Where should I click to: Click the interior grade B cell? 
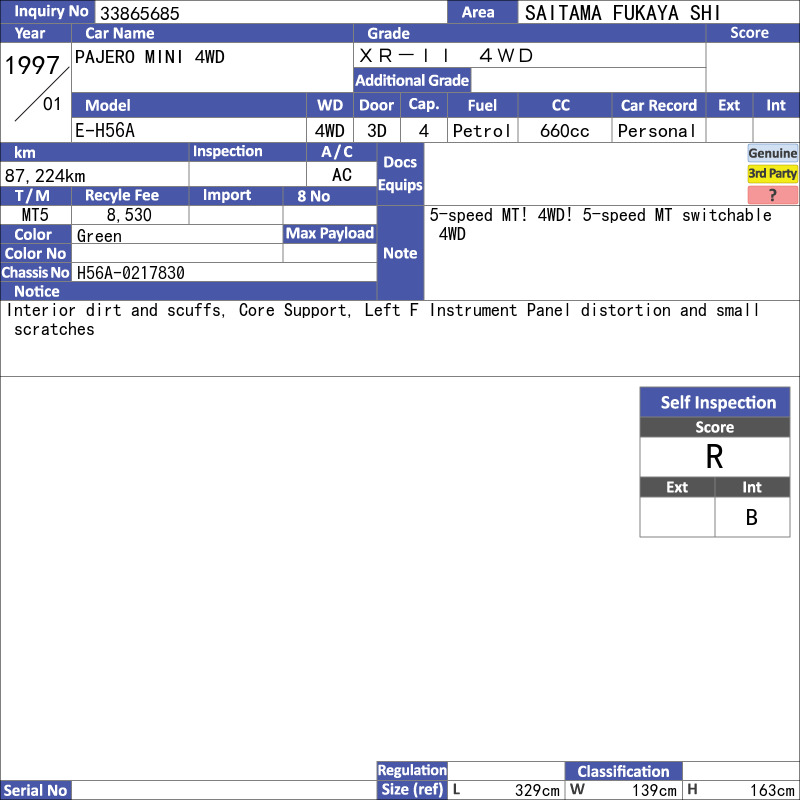752,517
